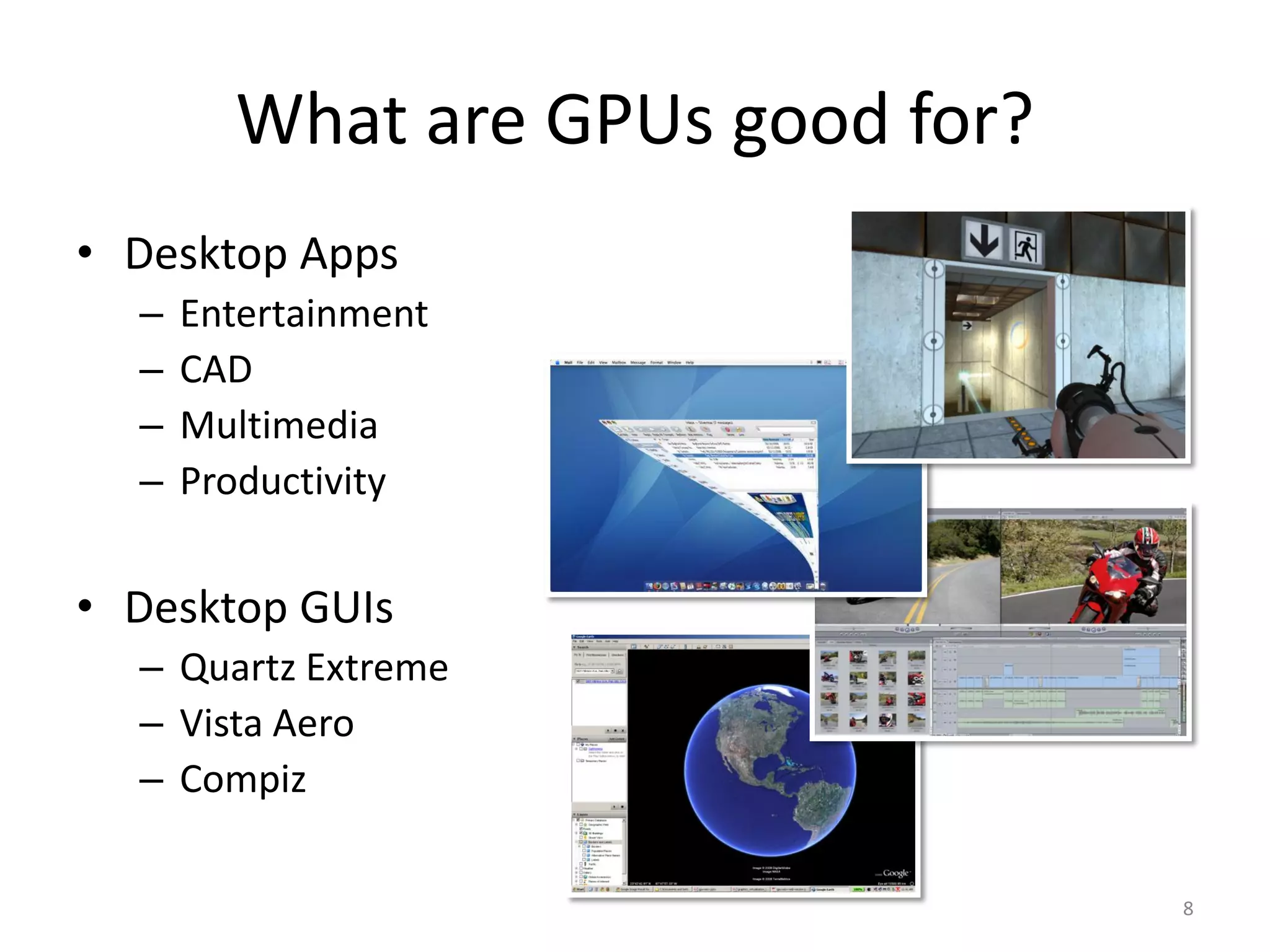Click the play button under the left video viewer
Image resolution: width=1270 pixels, height=952 pixels.
click(x=907, y=630)
